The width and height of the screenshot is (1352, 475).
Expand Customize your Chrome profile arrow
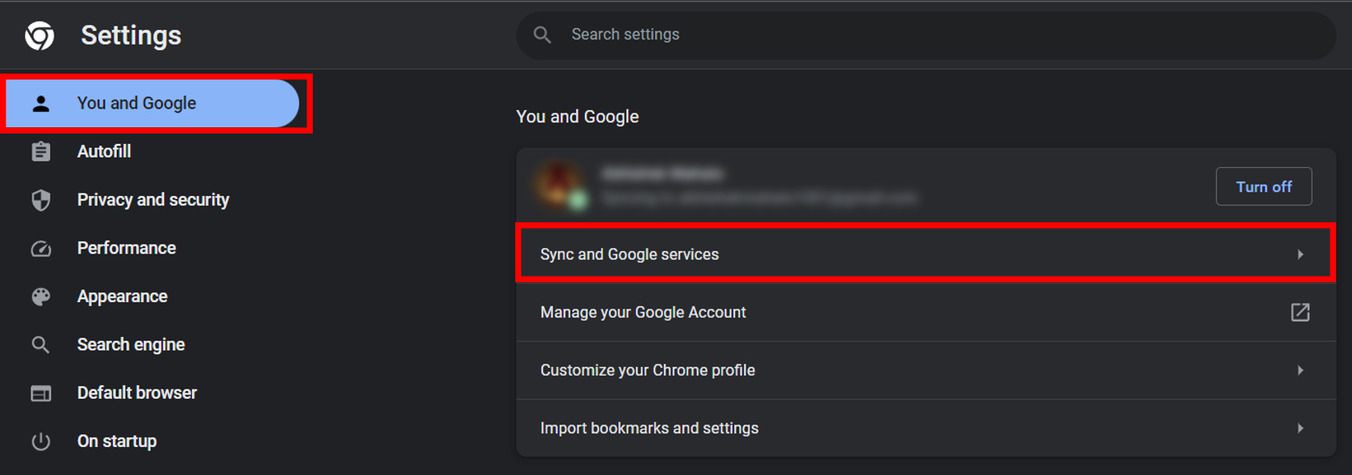(1300, 370)
